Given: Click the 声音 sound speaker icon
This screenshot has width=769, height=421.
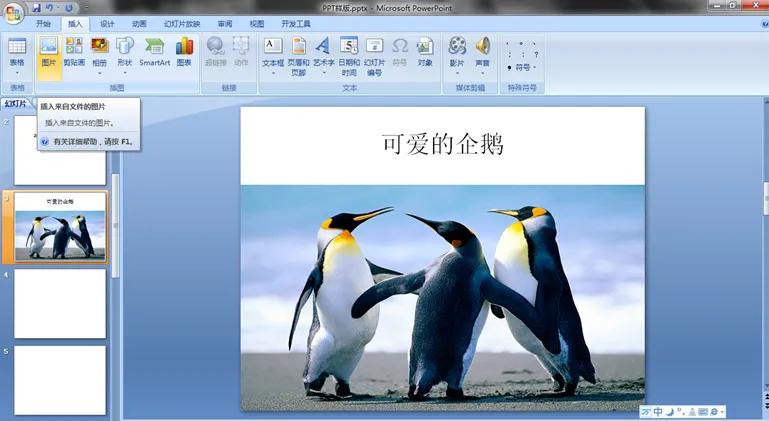Looking at the screenshot, I should [483, 46].
